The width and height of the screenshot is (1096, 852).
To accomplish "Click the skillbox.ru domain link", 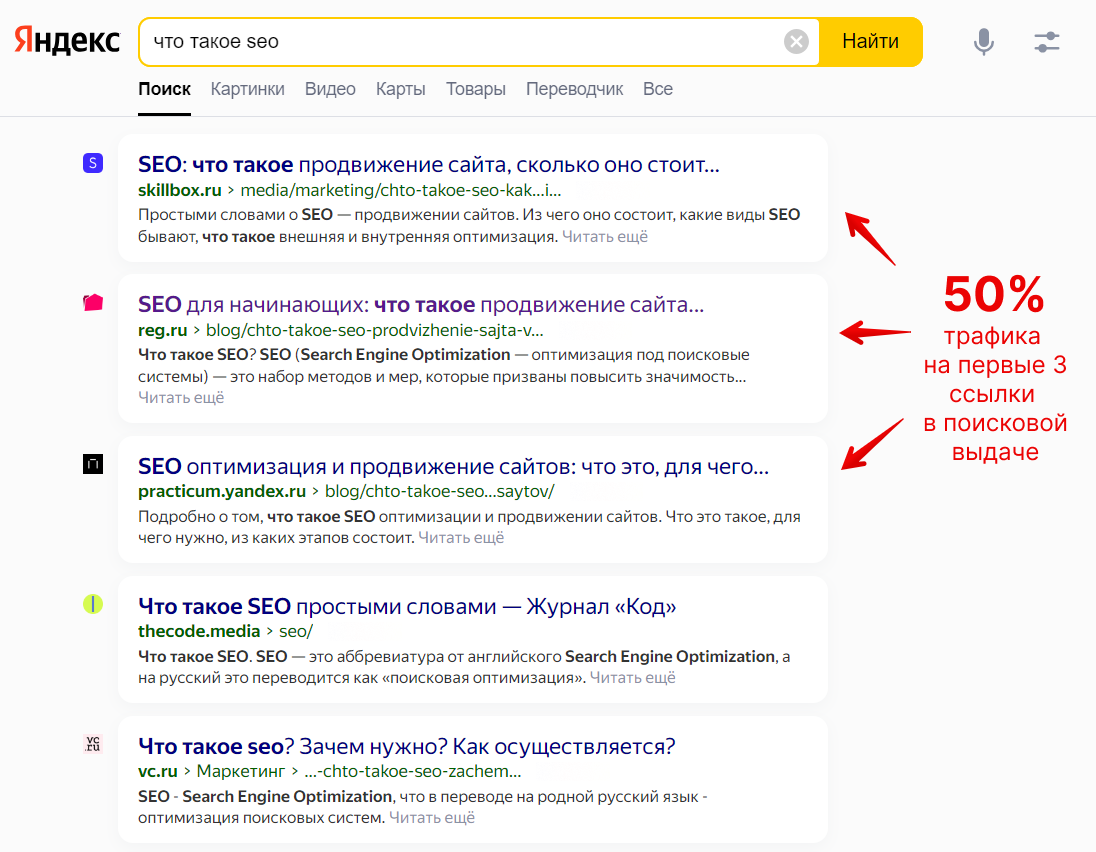I will 180,190.
